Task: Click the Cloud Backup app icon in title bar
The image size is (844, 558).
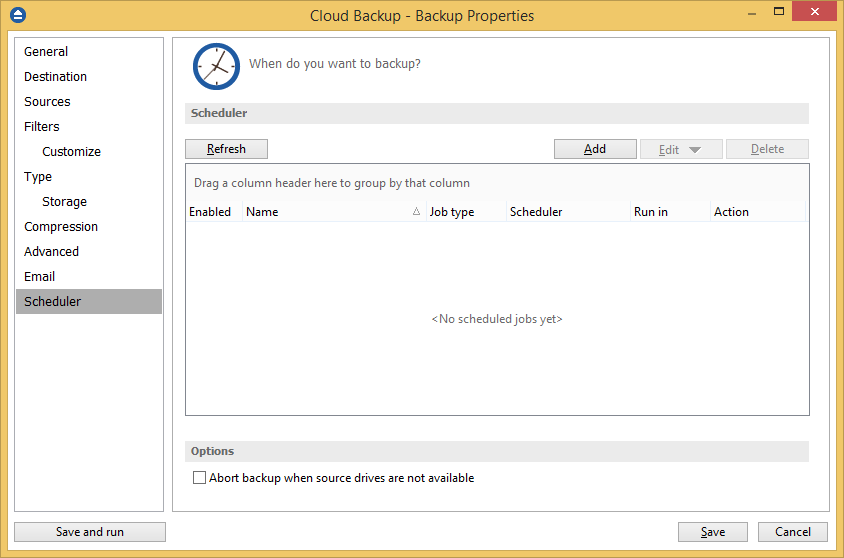Action: click(17, 15)
